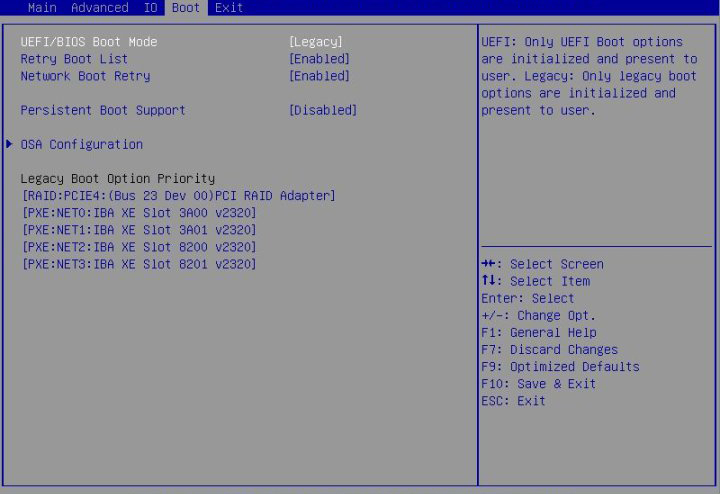Select the Network Boot Retry setting
Viewport: 720px width, 494px height.
(x=85, y=76)
